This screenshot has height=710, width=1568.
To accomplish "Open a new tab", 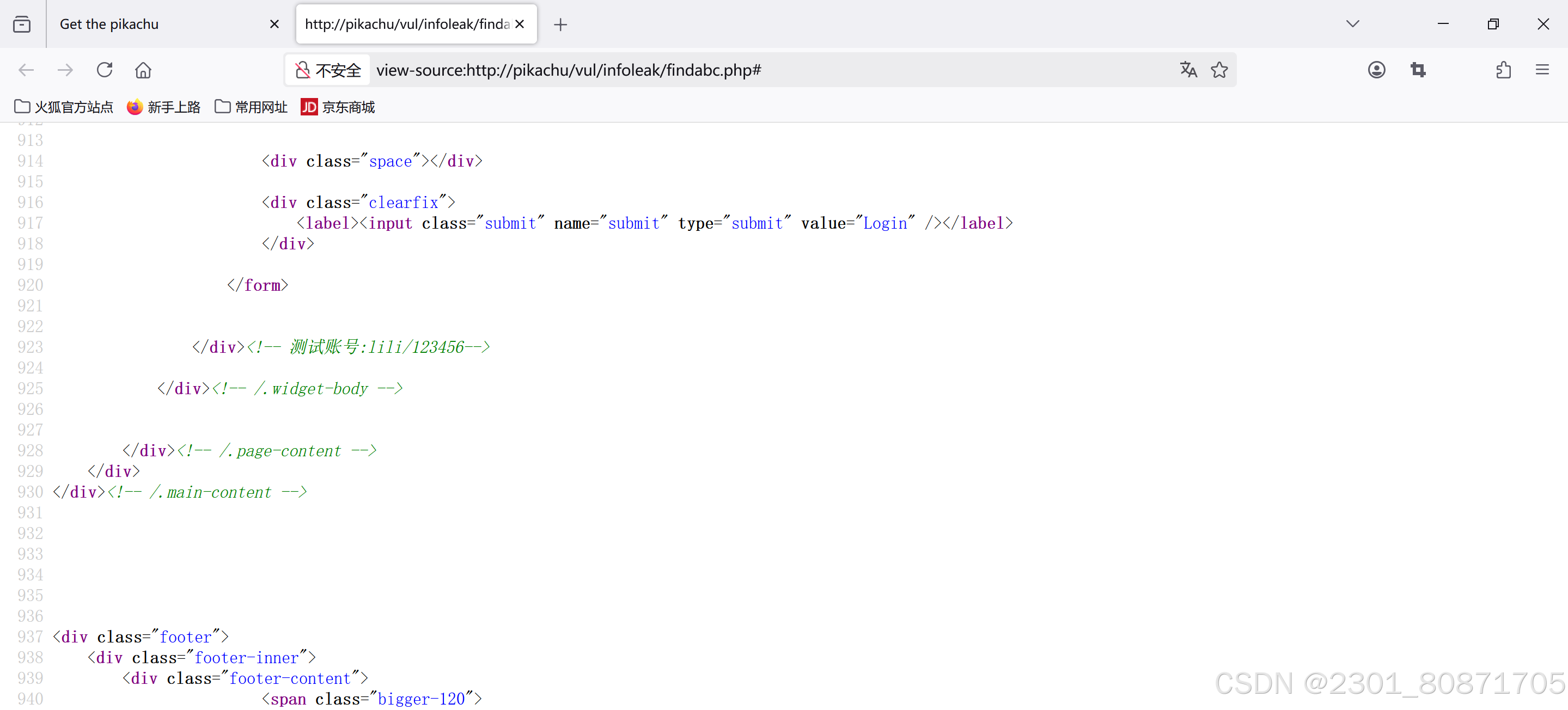I will pos(560,25).
